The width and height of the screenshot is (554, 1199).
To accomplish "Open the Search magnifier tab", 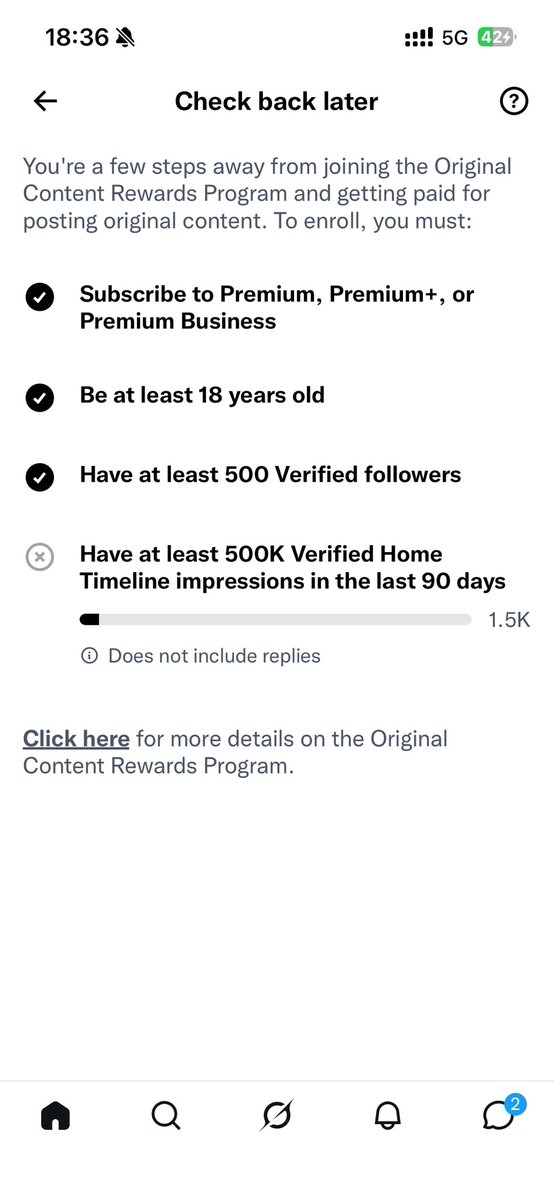I will coord(165,1116).
